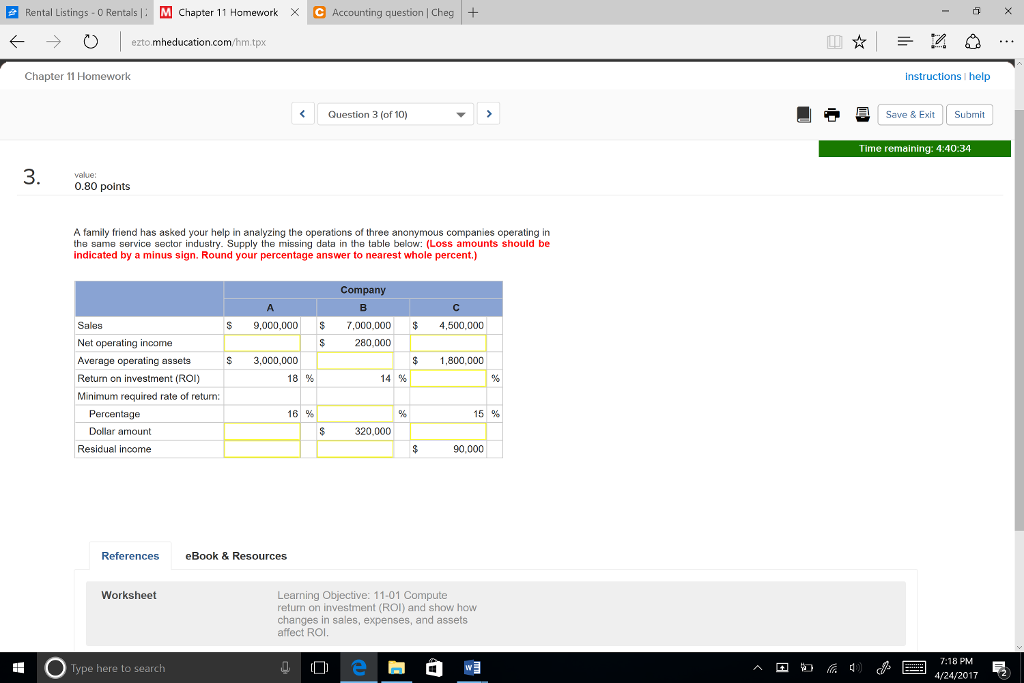Switch to the Accounting question Chegg tab
Screen dimensions: 1024x683
pyautogui.click(x=385, y=12)
